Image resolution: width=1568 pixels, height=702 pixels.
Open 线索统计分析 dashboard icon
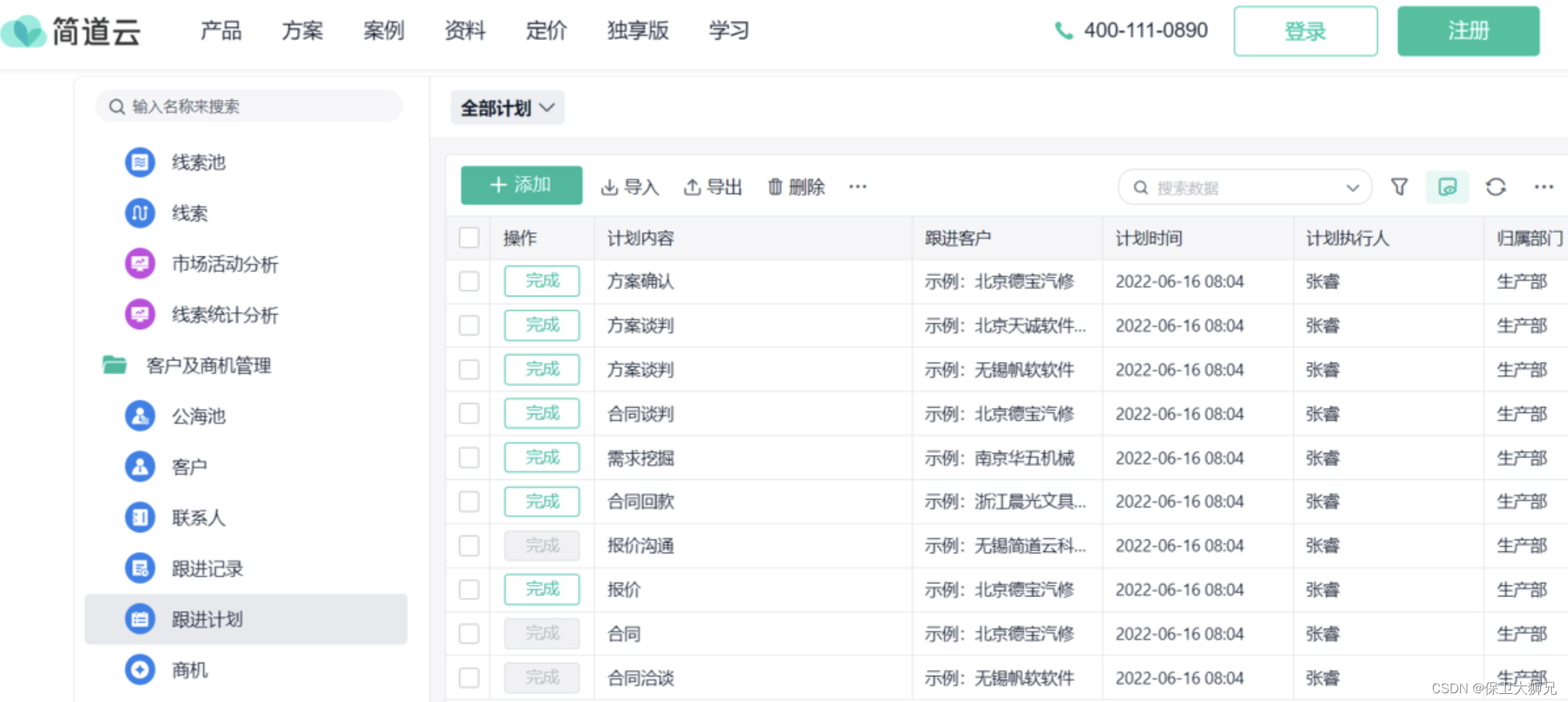[x=140, y=315]
